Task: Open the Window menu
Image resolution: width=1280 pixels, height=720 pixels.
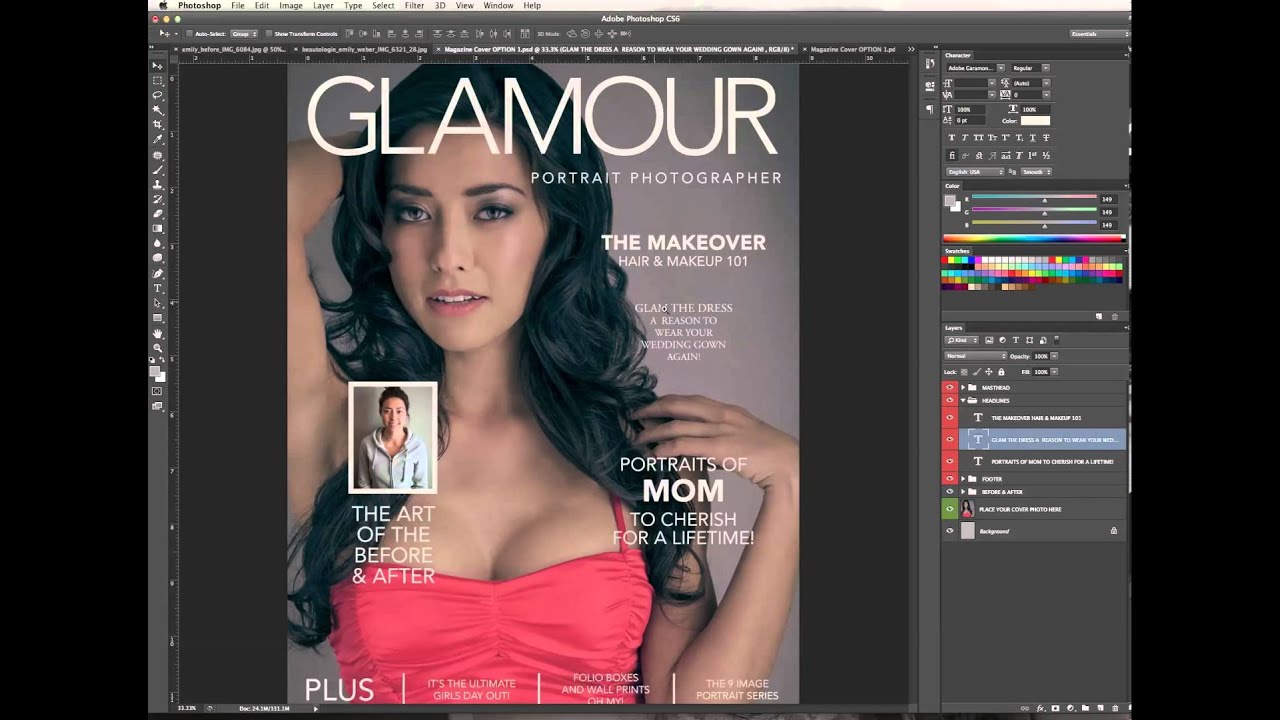Action: coord(498,5)
